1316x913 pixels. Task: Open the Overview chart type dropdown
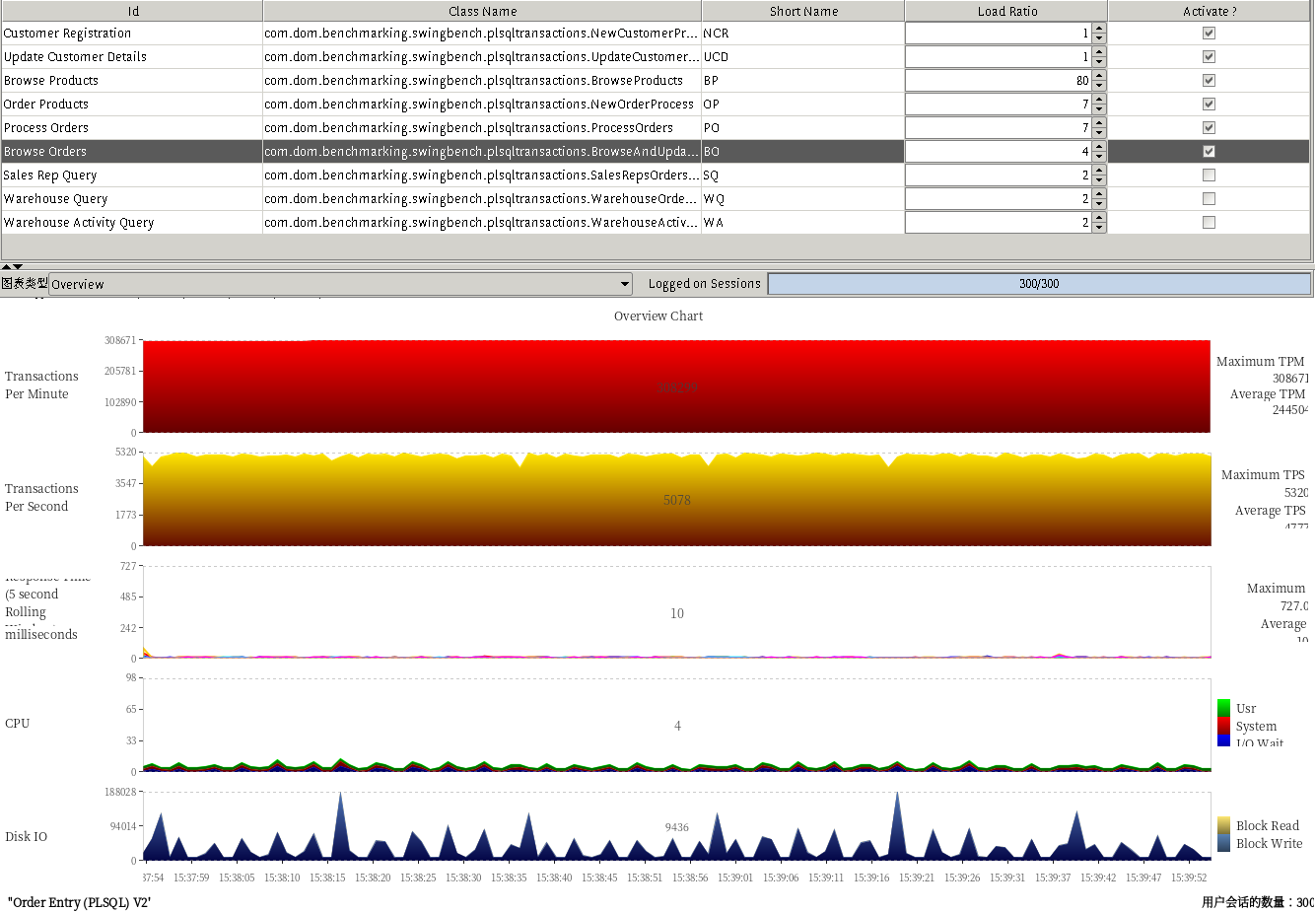pyautogui.click(x=340, y=284)
